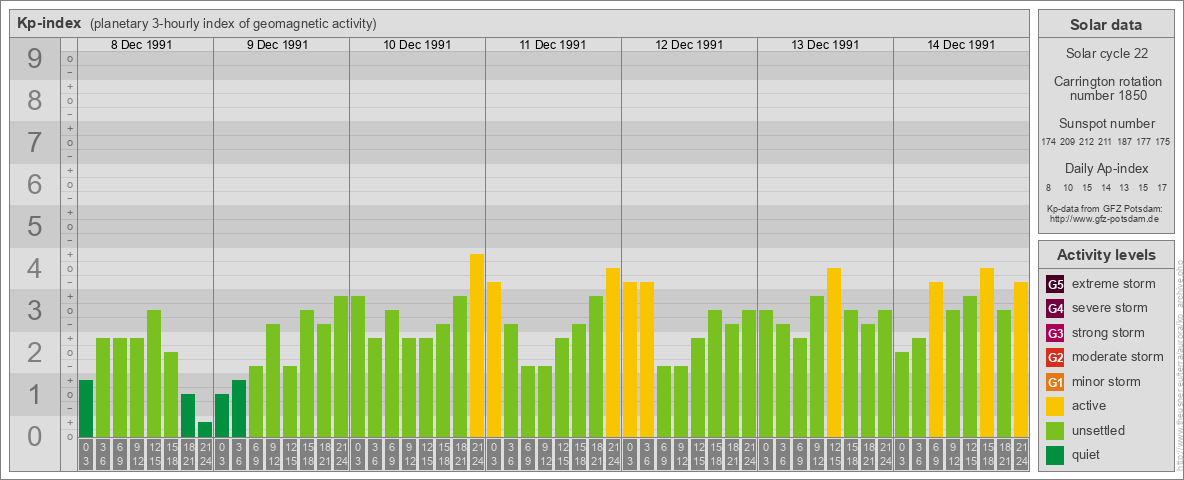Click the 21-24 time label under 14 Dec

(x=1021, y=456)
